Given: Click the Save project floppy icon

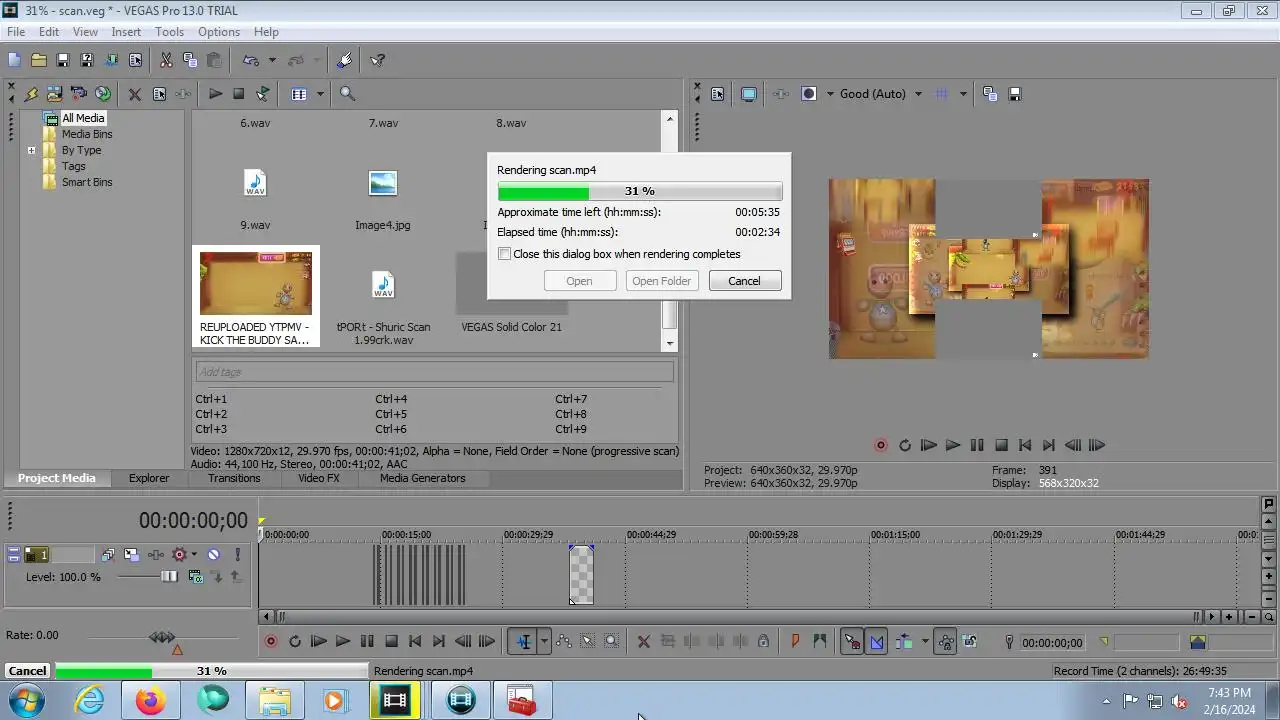Looking at the screenshot, I should (x=63, y=60).
